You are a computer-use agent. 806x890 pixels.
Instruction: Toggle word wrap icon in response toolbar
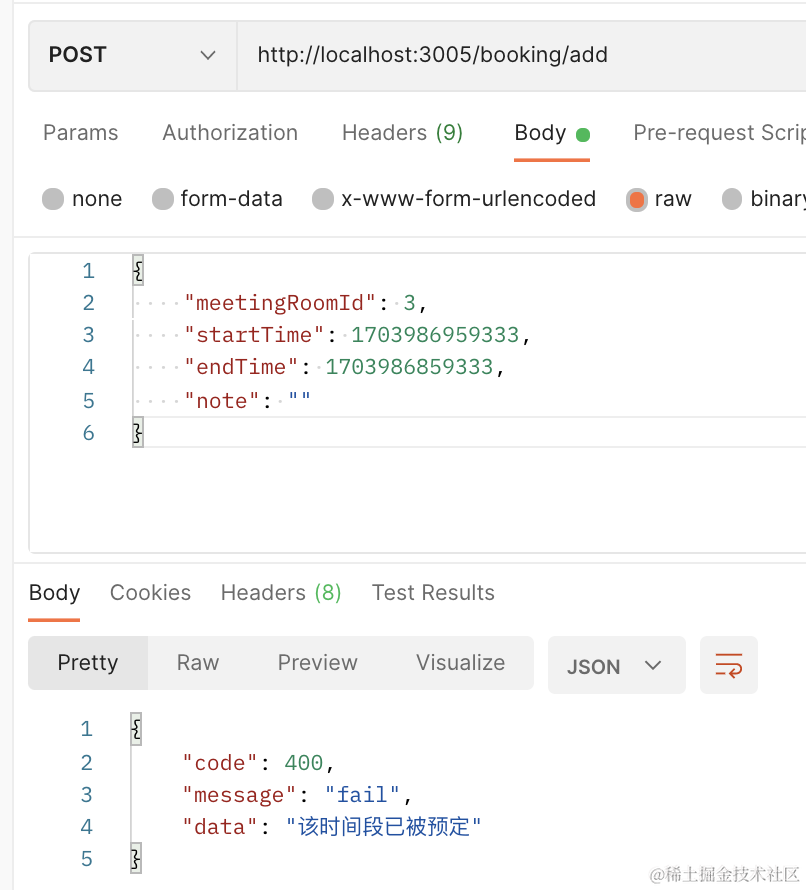(728, 665)
